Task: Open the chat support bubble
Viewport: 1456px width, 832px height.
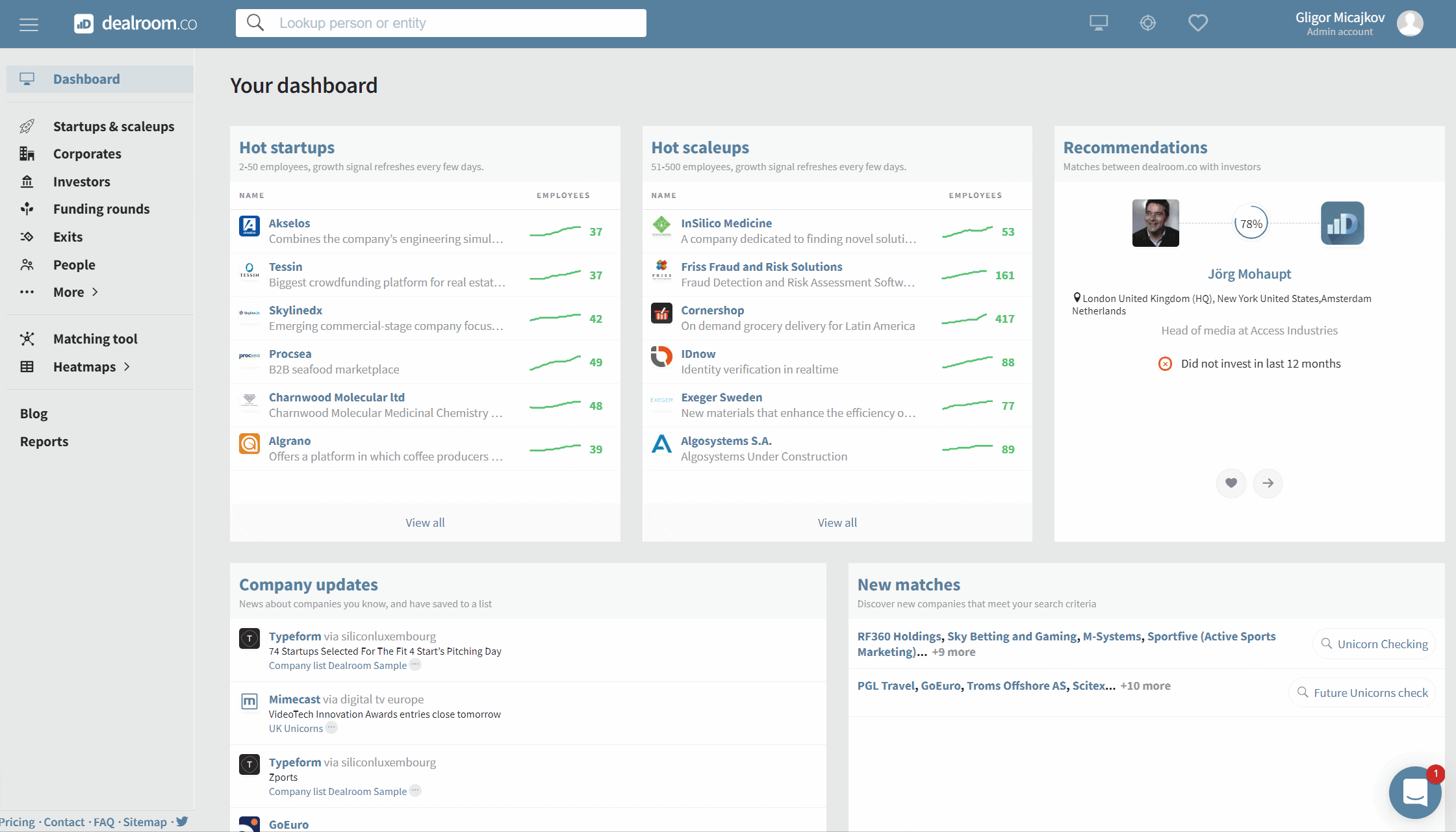Action: click(x=1414, y=792)
